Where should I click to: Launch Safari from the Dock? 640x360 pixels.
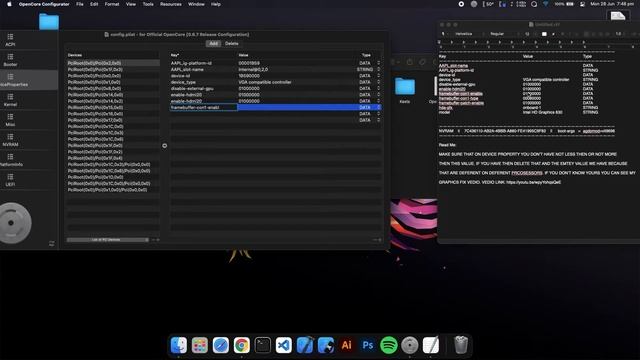point(221,345)
